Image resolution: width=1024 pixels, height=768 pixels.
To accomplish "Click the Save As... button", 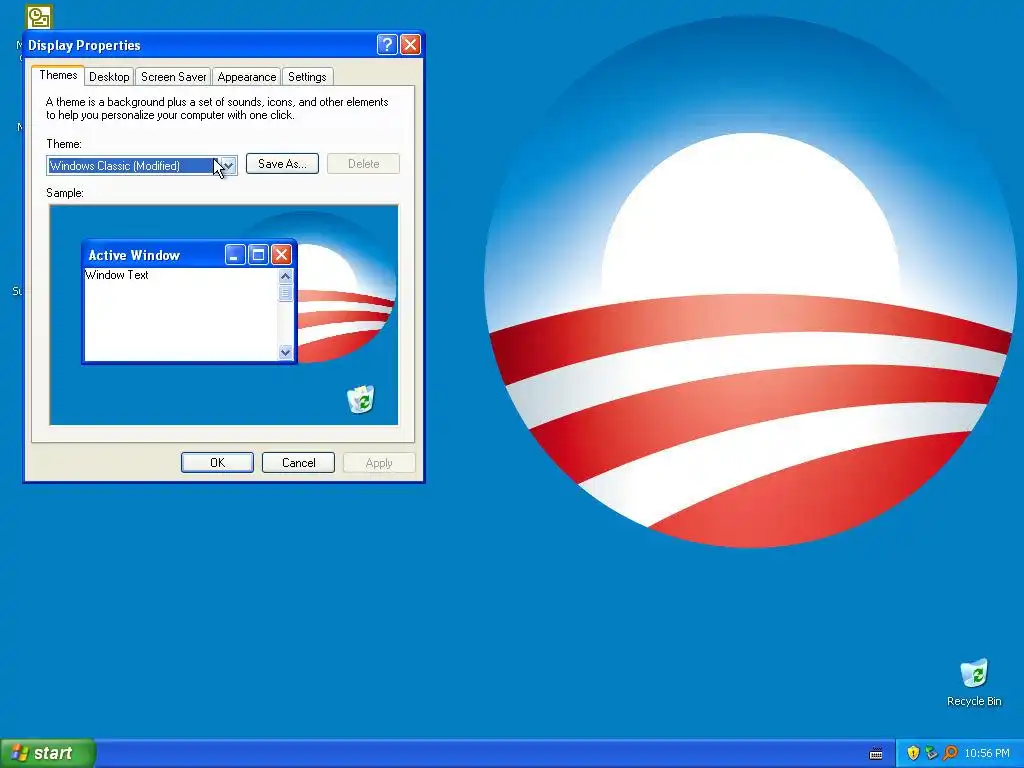I will click(x=282, y=164).
